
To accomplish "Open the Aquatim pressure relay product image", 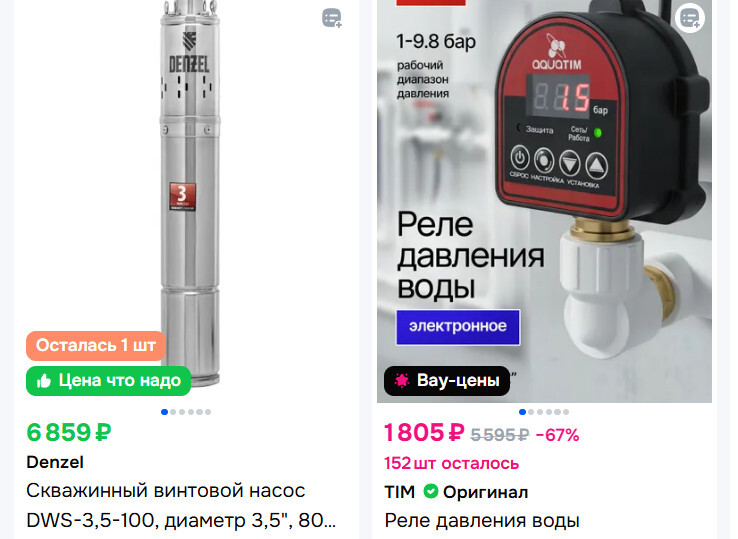I will 544,201.
